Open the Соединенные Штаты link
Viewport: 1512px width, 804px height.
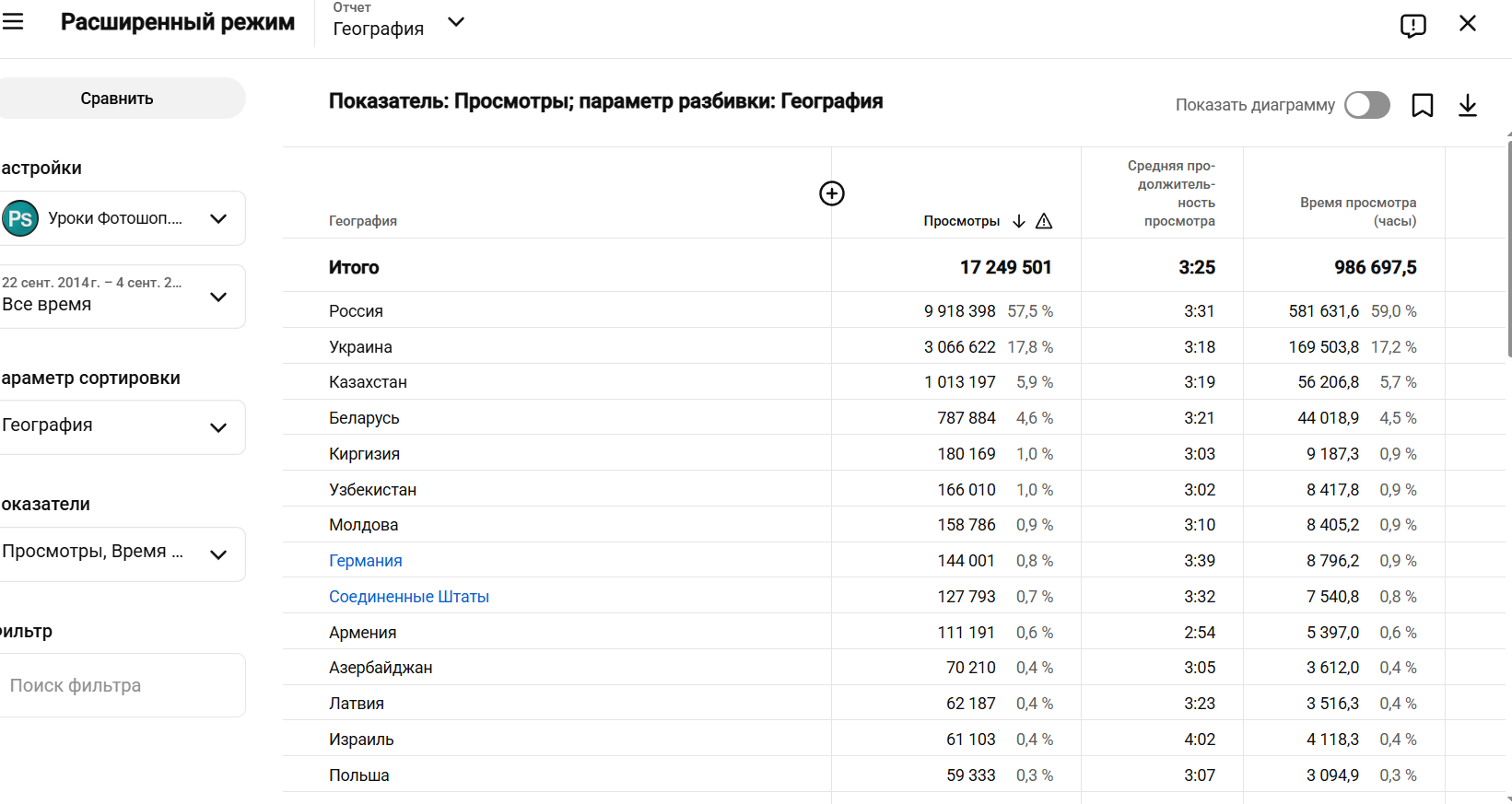pos(409,597)
